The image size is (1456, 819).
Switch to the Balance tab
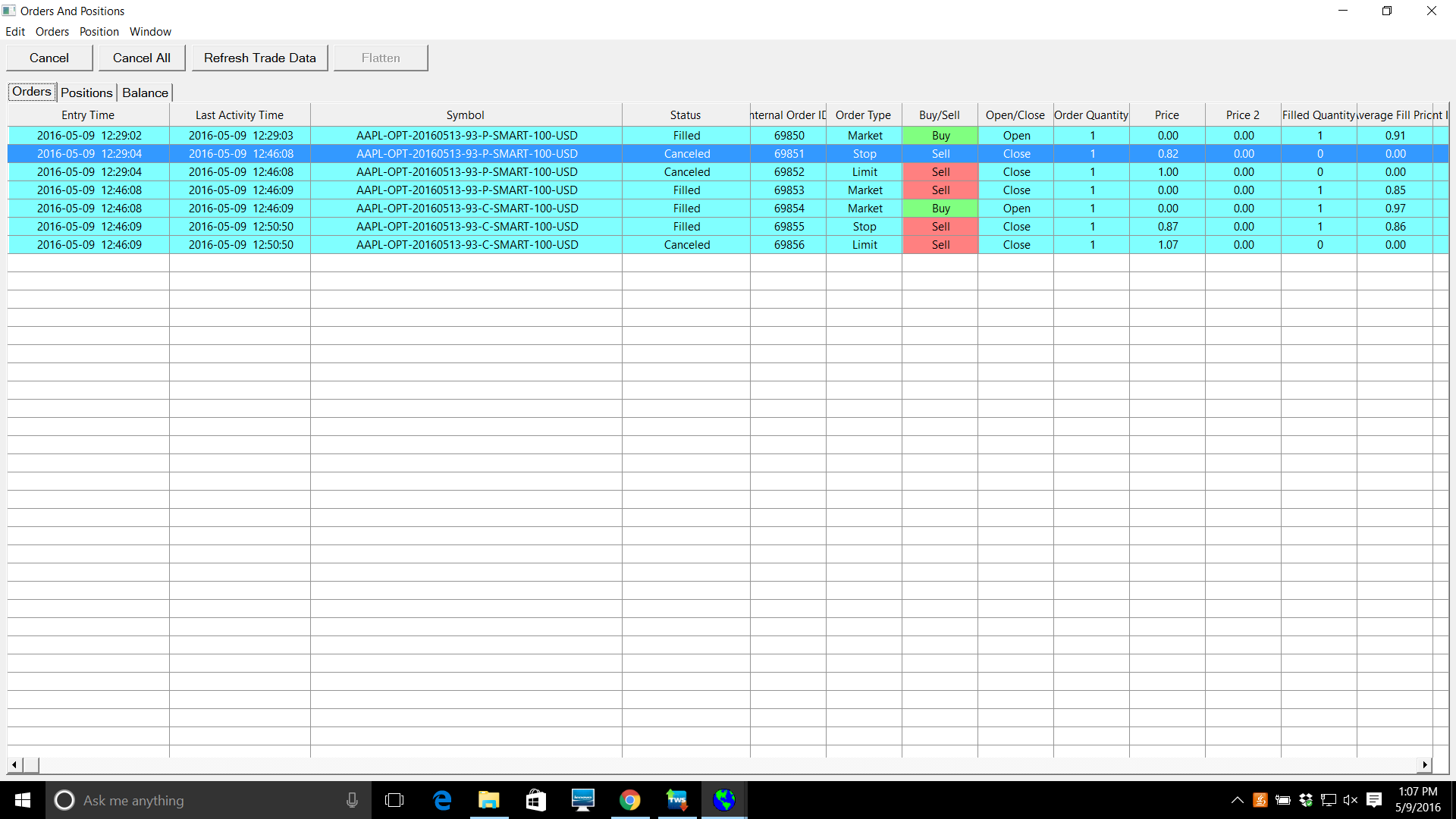pos(145,93)
